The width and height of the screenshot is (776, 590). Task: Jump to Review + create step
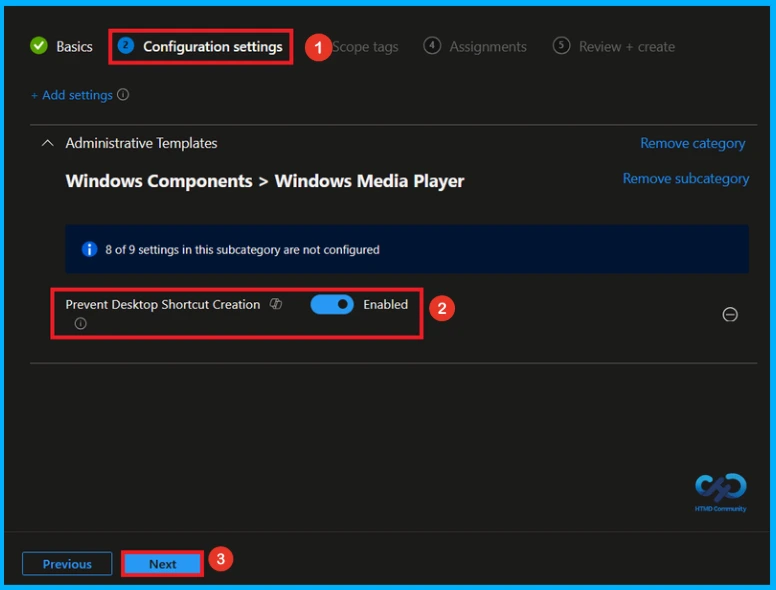point(614,47)
